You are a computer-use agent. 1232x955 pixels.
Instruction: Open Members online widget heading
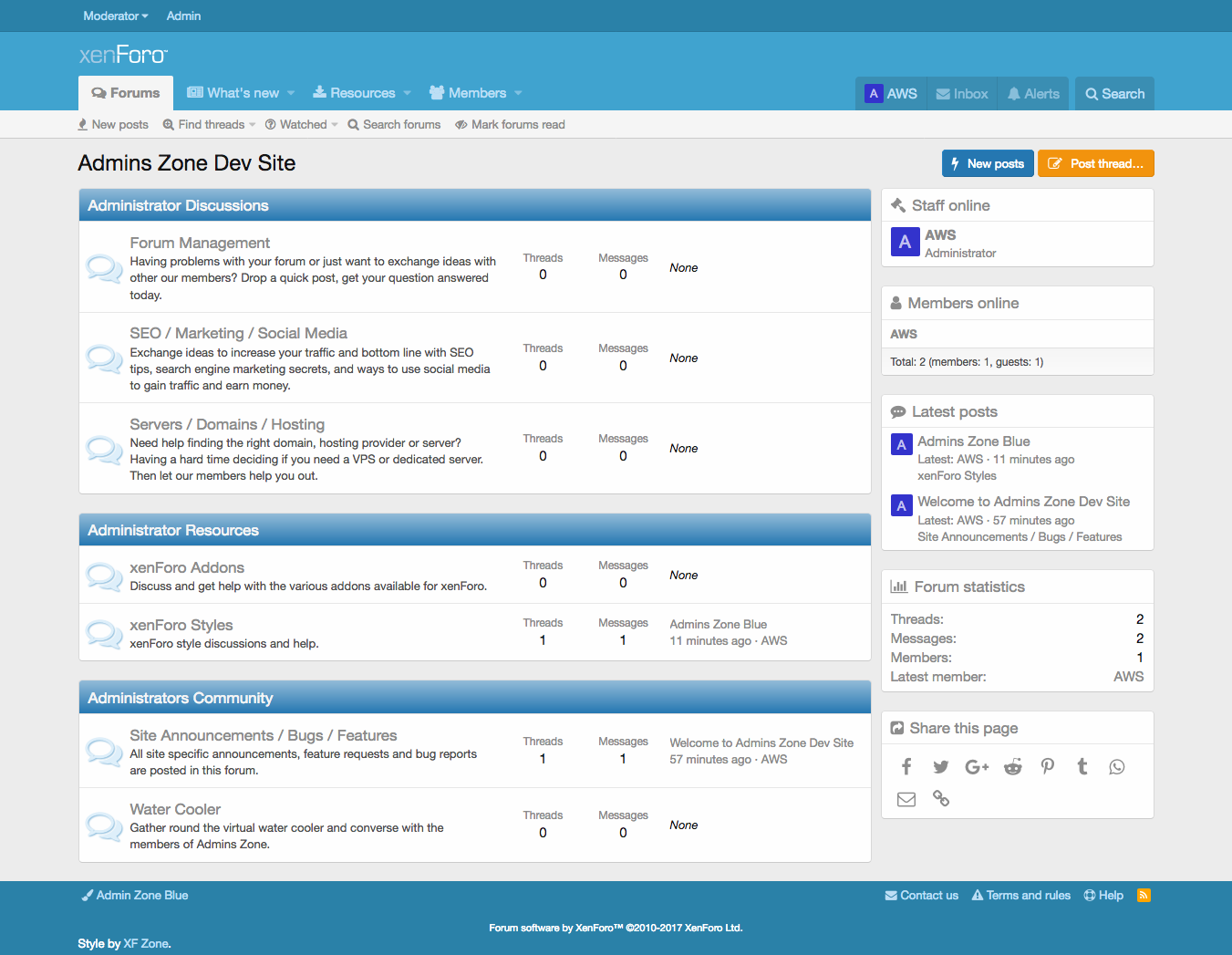pos(963,304)
